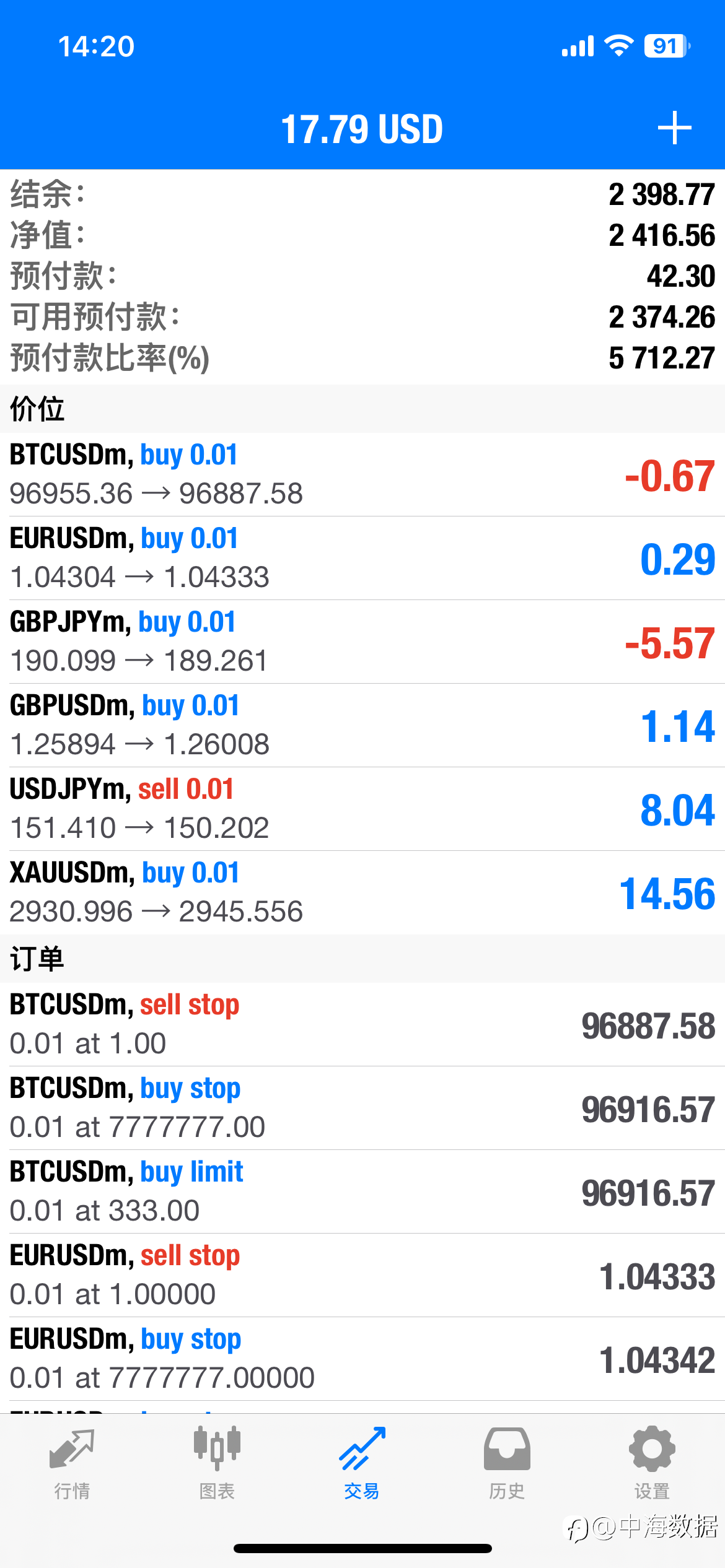Open the 设置 settings gear icon
The width and height of the screenshot is (725, 1568).
[x=652, y=1449]
